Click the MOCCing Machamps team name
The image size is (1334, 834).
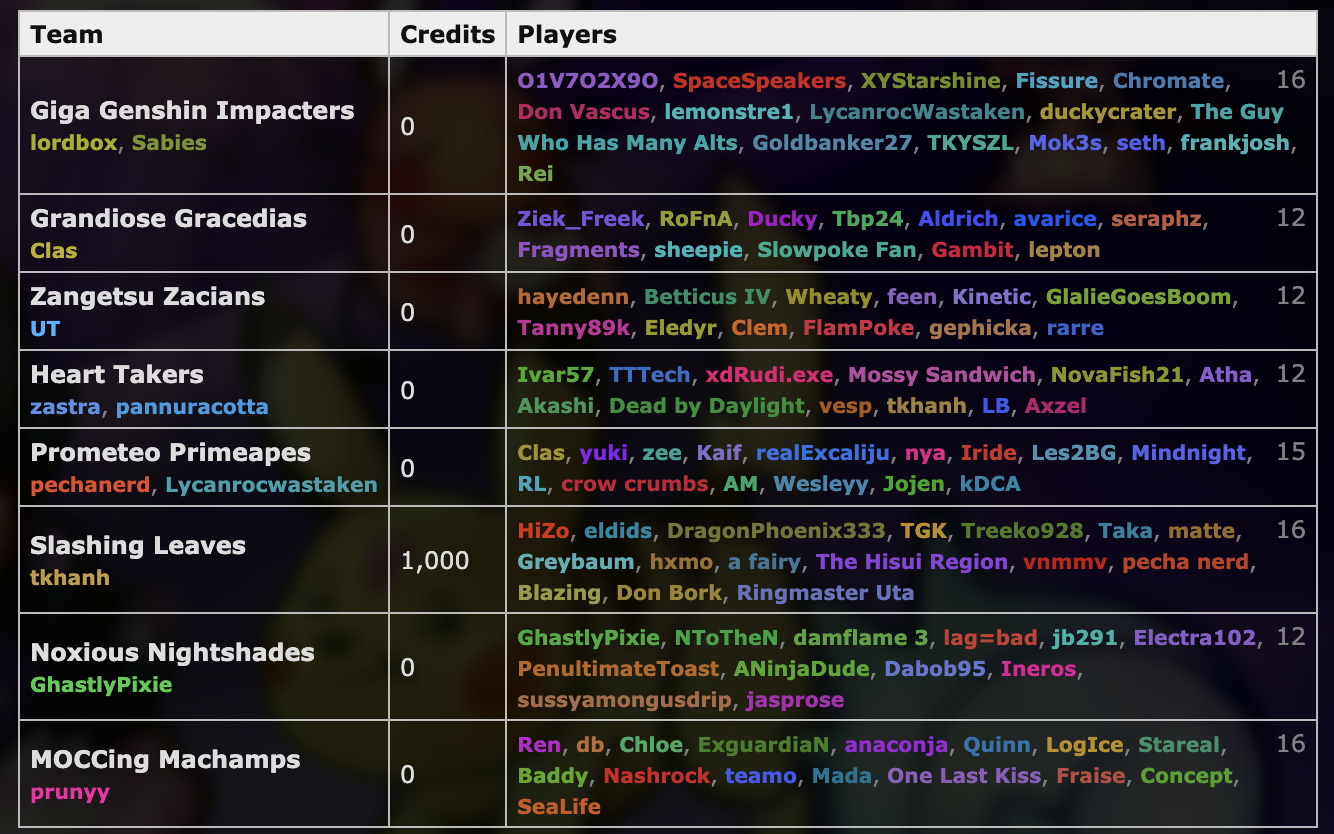coord(166,760)
